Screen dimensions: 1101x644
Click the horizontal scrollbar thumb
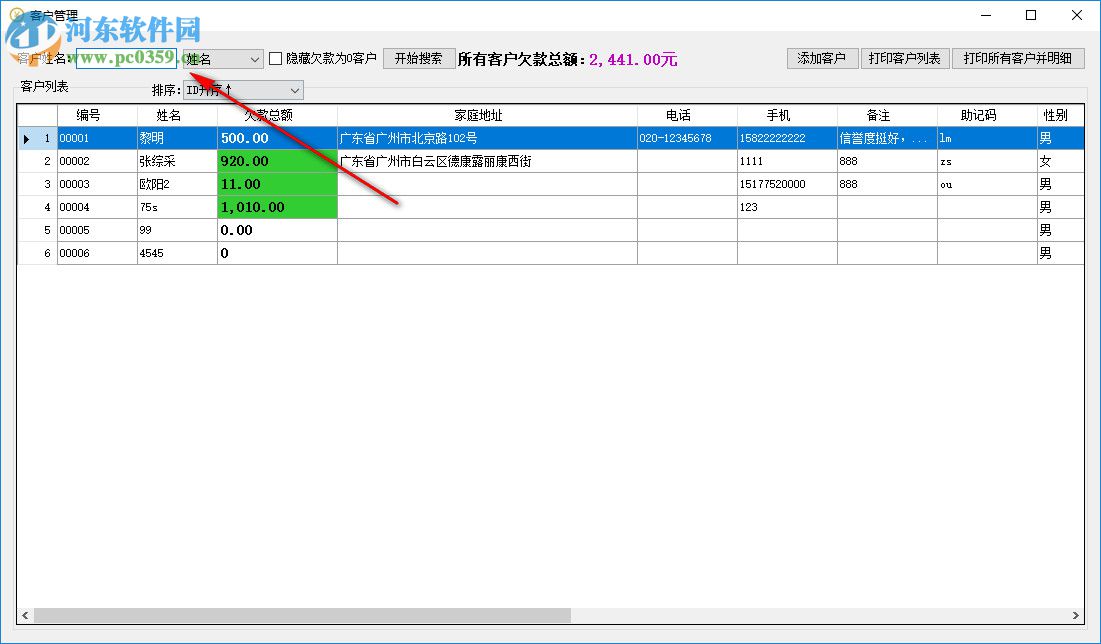[302, 615]
